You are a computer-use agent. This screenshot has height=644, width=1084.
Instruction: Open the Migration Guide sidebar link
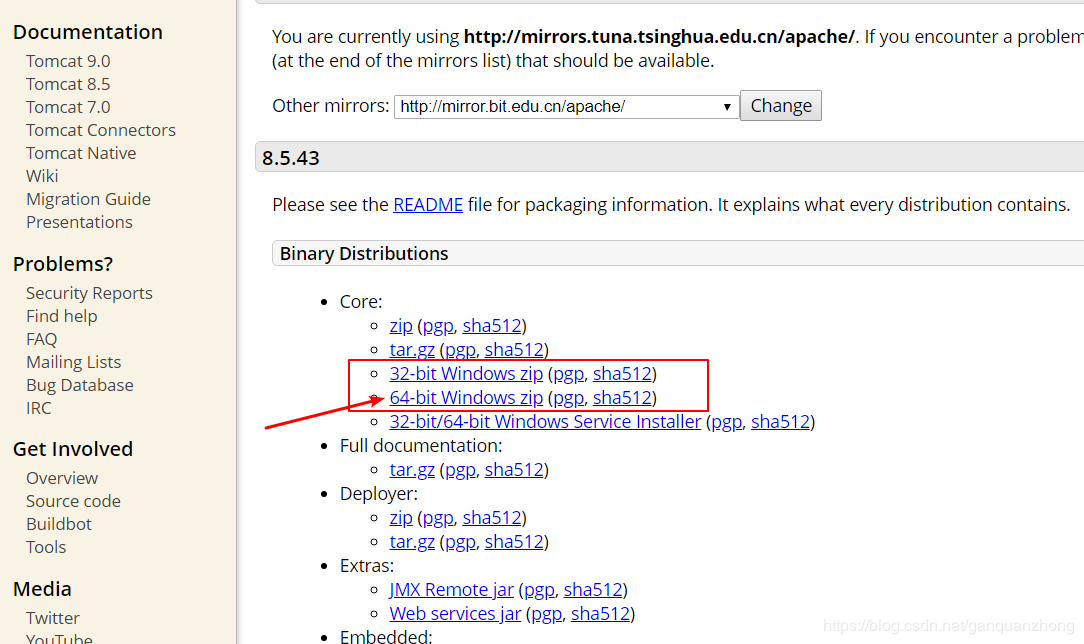pyautogui.click(x=88, y=199)
